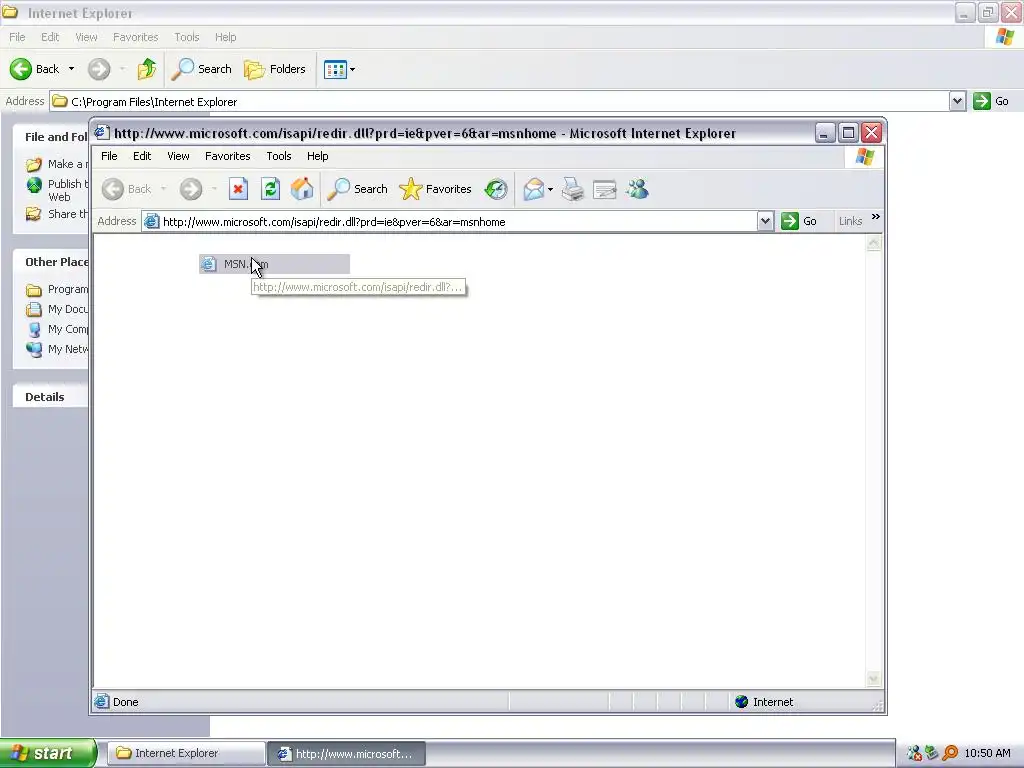Image resolution: width=1024 pixels, height=768 pixels.
Task: Open the Views icon in folder toolbar
Action: point(335,69)
